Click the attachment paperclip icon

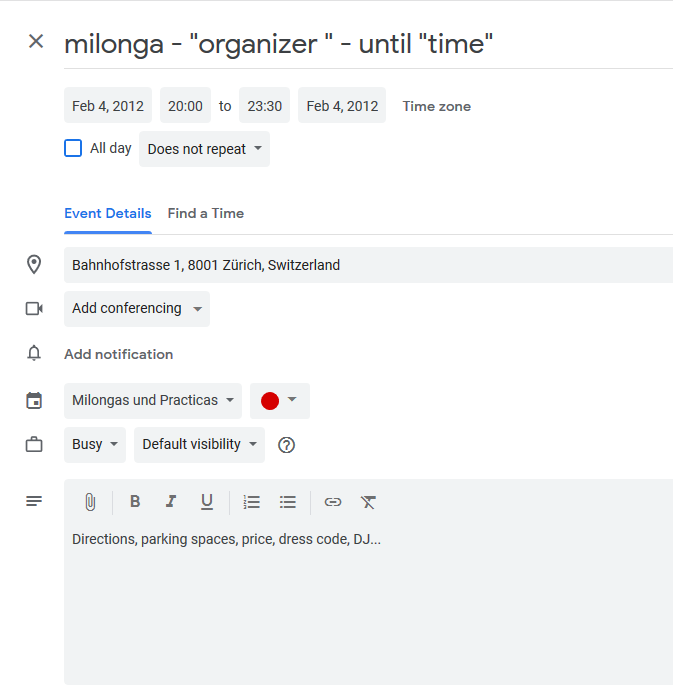click(x=90, y=502)
